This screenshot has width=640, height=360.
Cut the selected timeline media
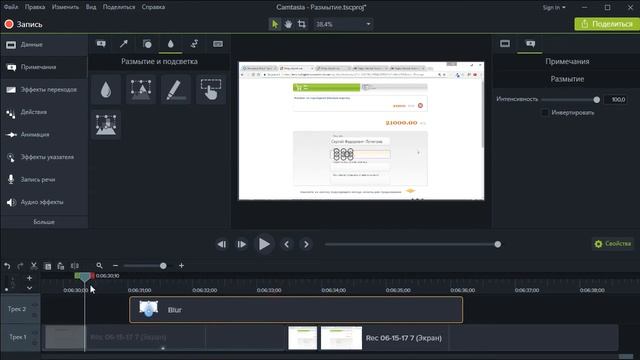(34, 266)
